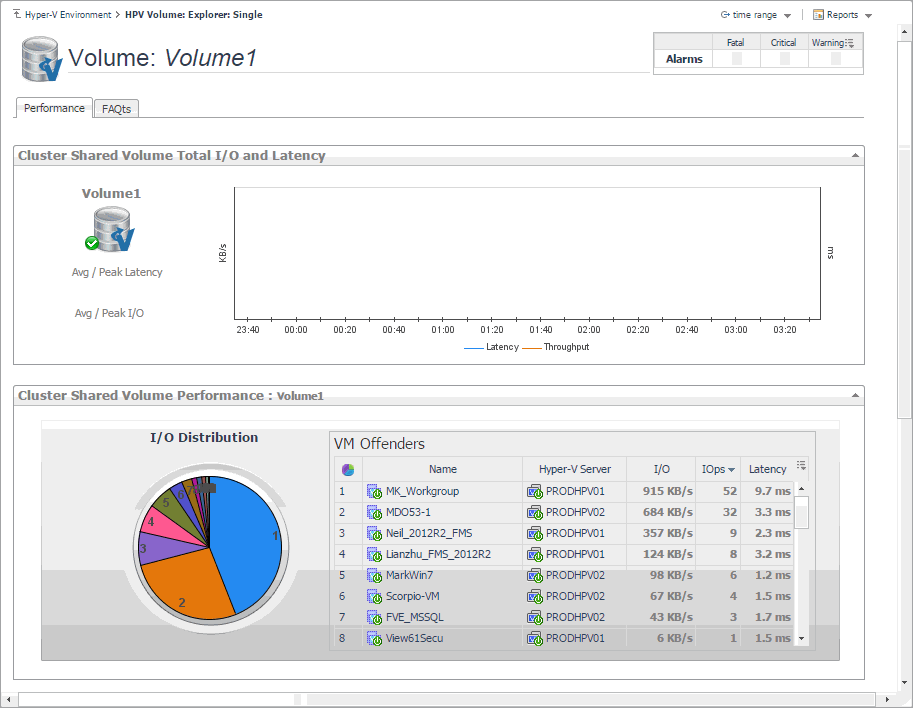Click the MK_Workgroup virtual machine icon
This screenshot has height=708, width=913.
click(374, 491)
